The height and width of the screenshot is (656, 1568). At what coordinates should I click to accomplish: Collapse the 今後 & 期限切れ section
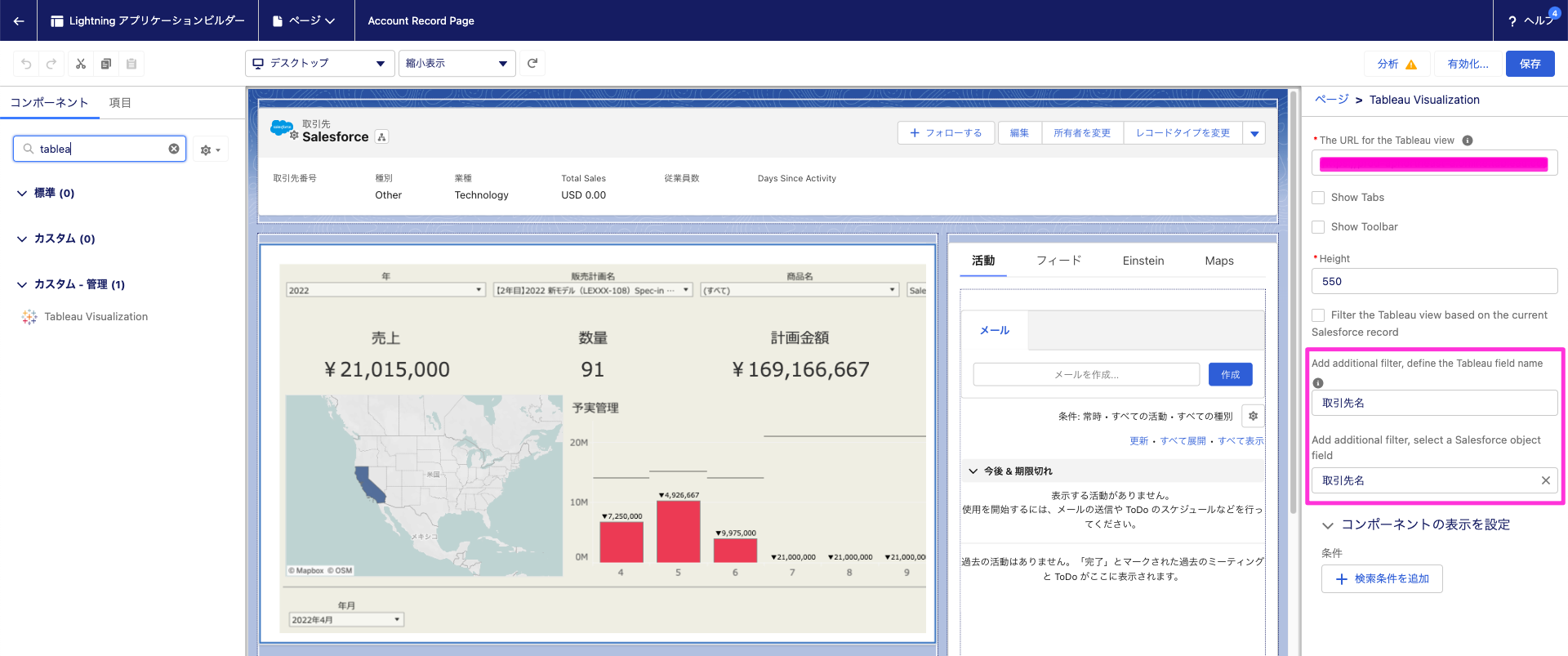[x=973, y=471]
